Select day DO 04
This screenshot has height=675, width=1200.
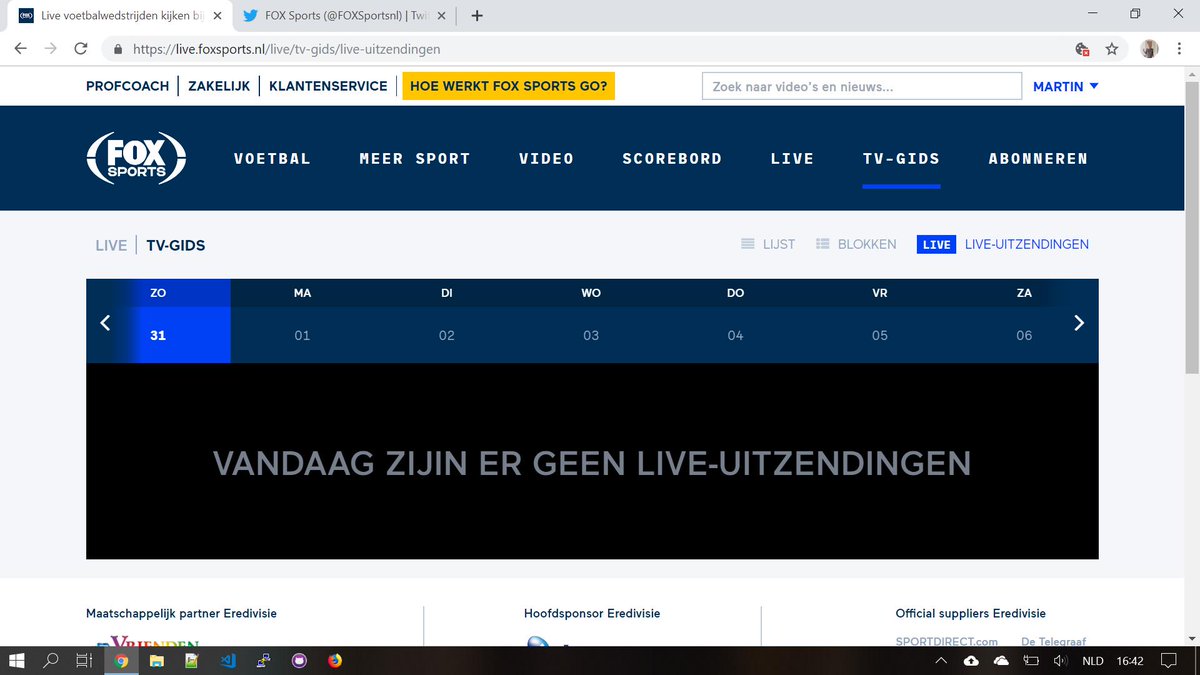pyautogui.click(x=736, y=321)
